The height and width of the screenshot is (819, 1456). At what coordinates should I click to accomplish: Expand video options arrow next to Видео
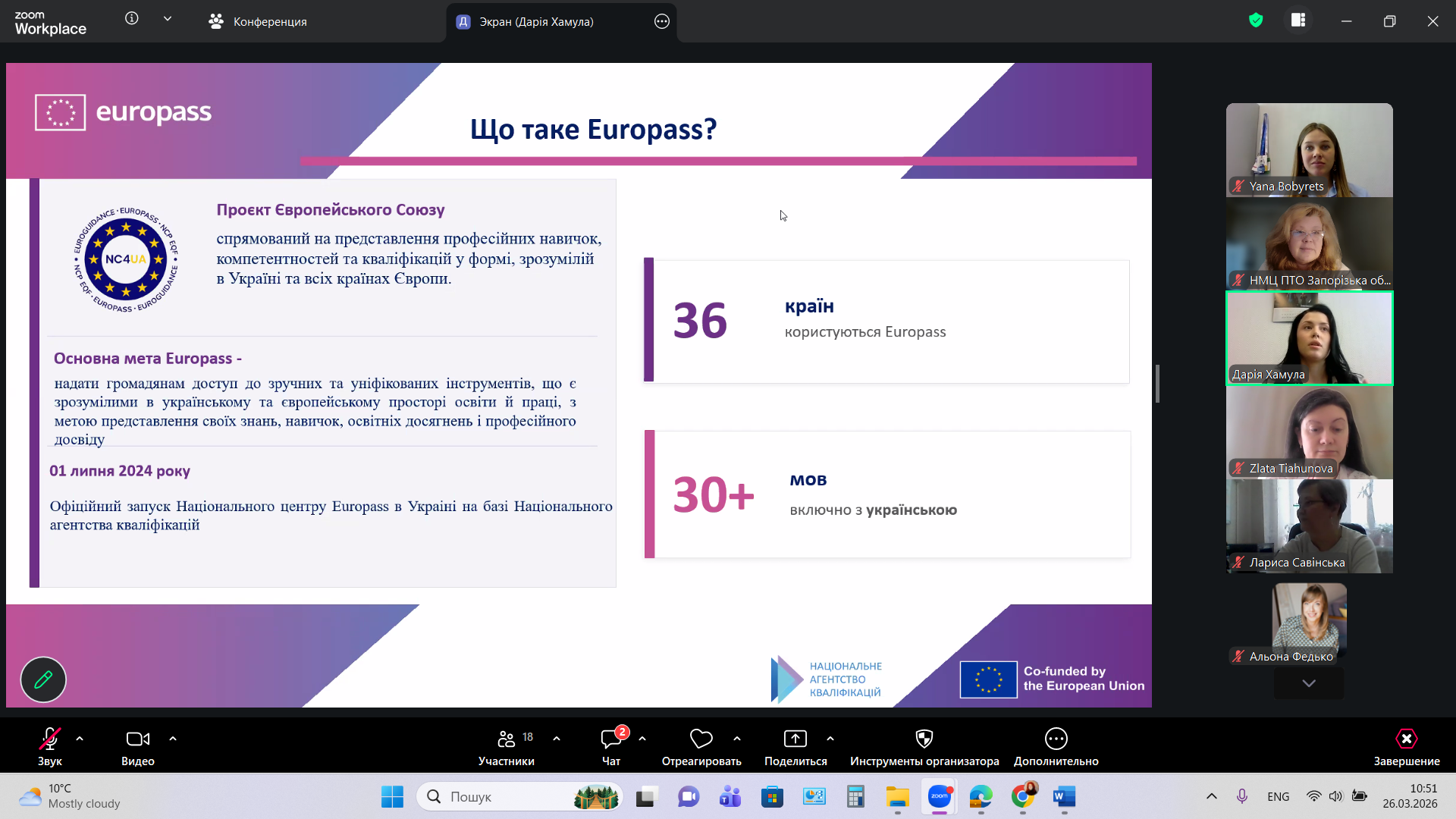pyautogui.click(x=173, y=738)
